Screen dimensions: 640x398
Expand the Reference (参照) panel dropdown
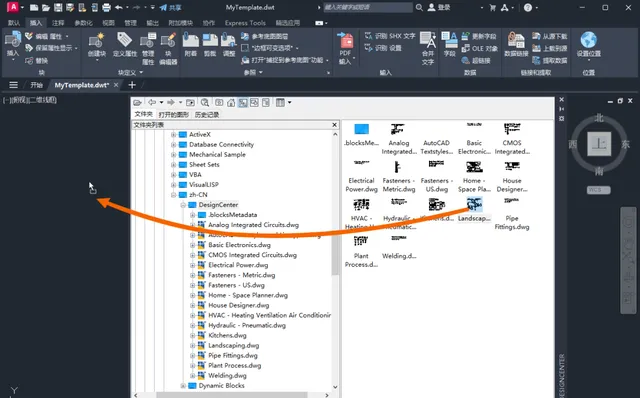pyautogui.click(x=260, y=73)
